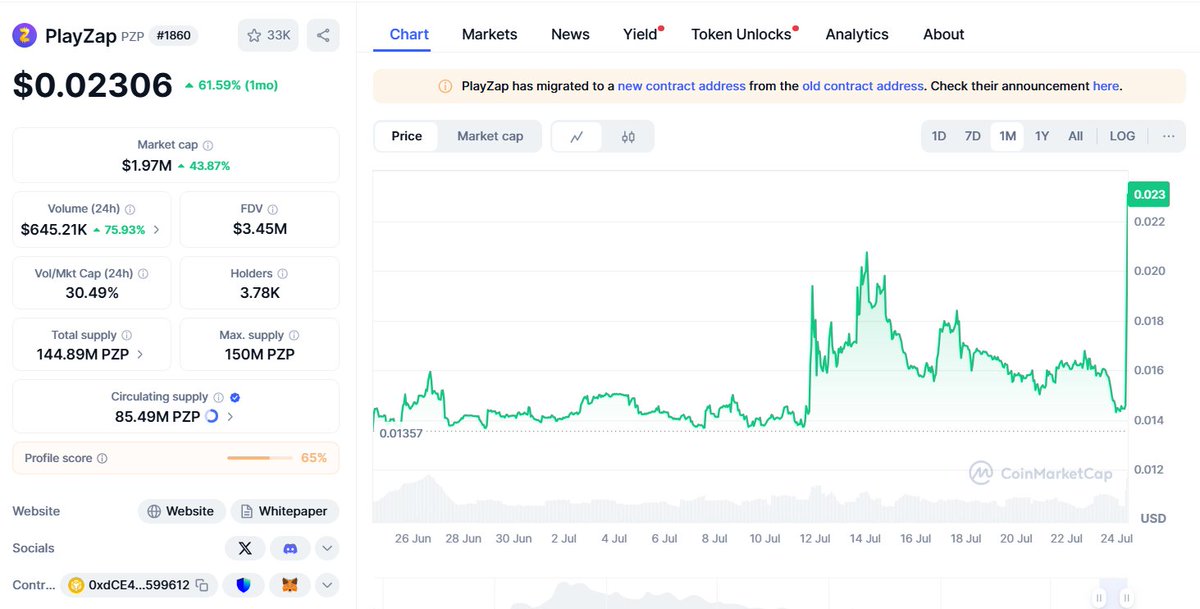The width and height of the screenshot is (1200, 609).
Task: Switch to line chart view
Action: tap(577, 137)
